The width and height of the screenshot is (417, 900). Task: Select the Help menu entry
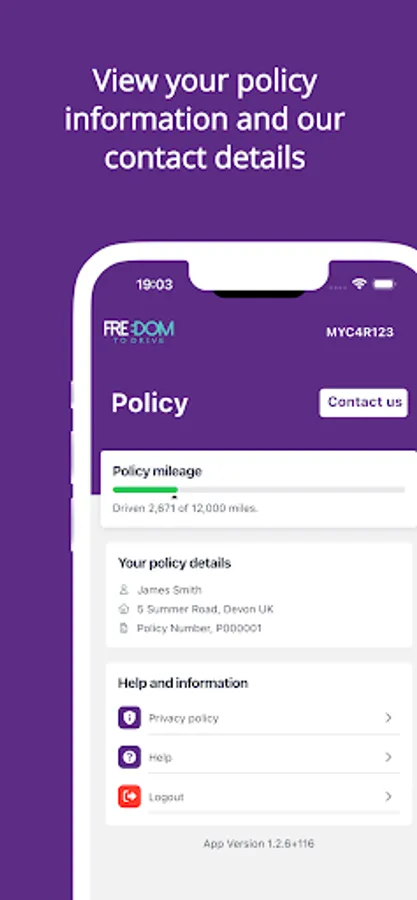coord(259,757)
